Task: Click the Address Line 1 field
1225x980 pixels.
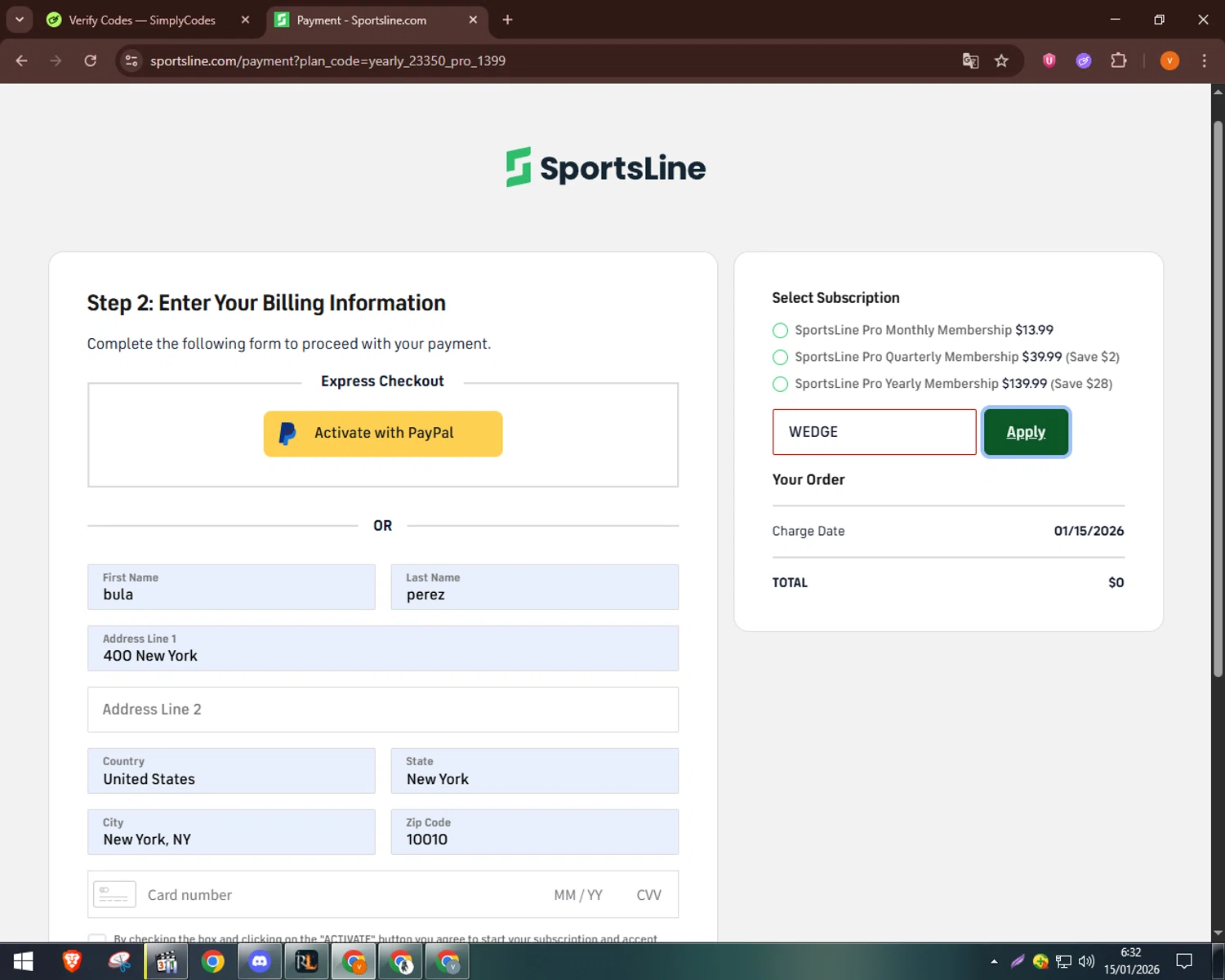Action: click(383, 648)
